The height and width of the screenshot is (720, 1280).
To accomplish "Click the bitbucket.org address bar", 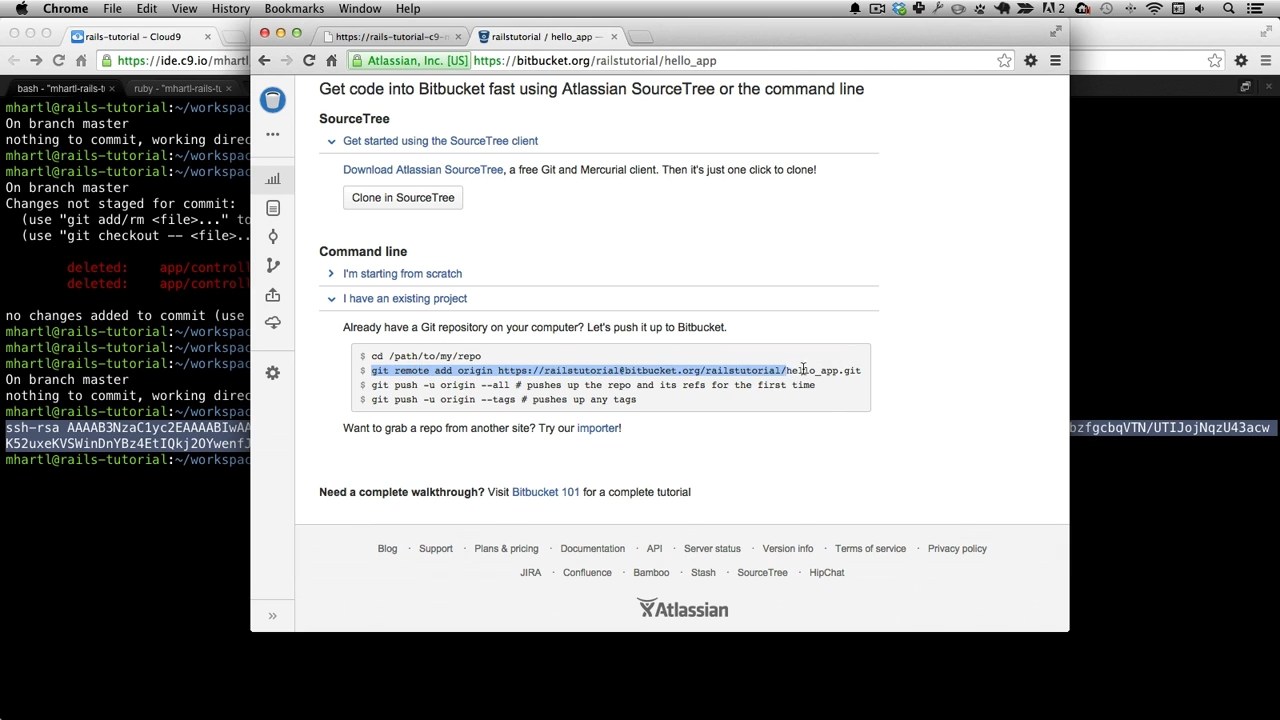I will 670,61.
